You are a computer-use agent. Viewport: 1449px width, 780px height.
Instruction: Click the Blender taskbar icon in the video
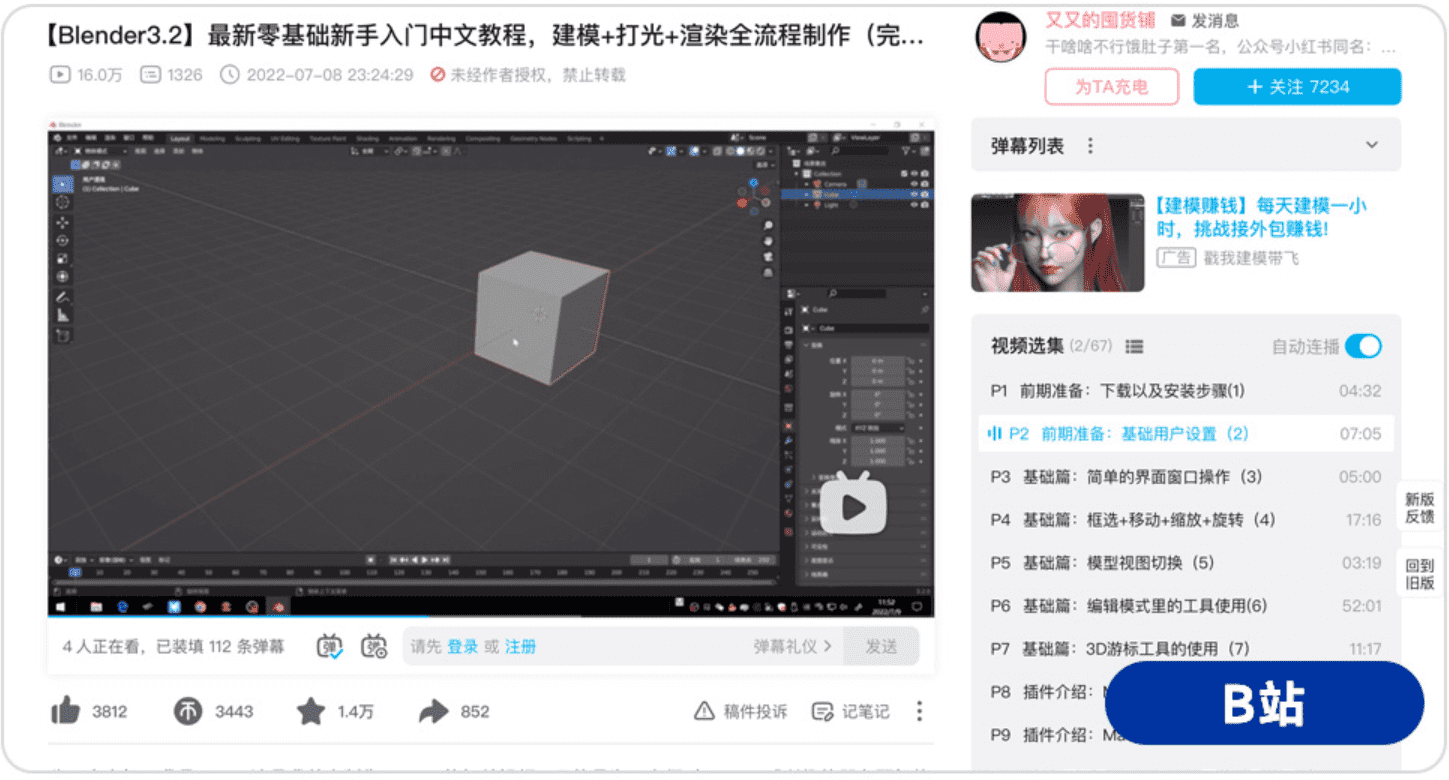click(x=278, y=606)
